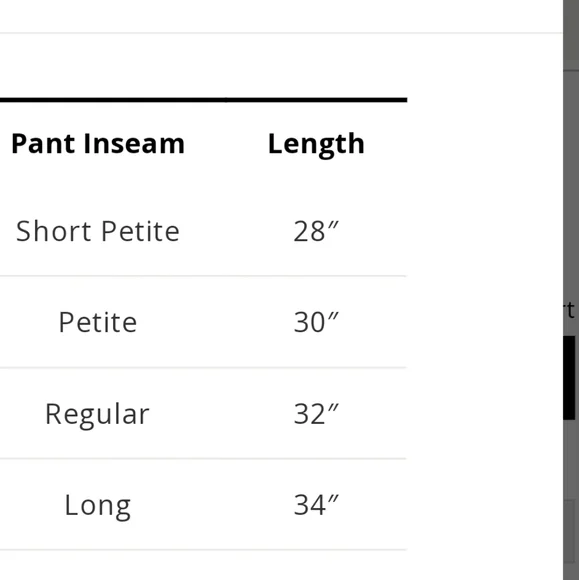Click the "Pant Inseam" column header
The width and height of the screenshot is (579, 580).
tap(98, 144)
